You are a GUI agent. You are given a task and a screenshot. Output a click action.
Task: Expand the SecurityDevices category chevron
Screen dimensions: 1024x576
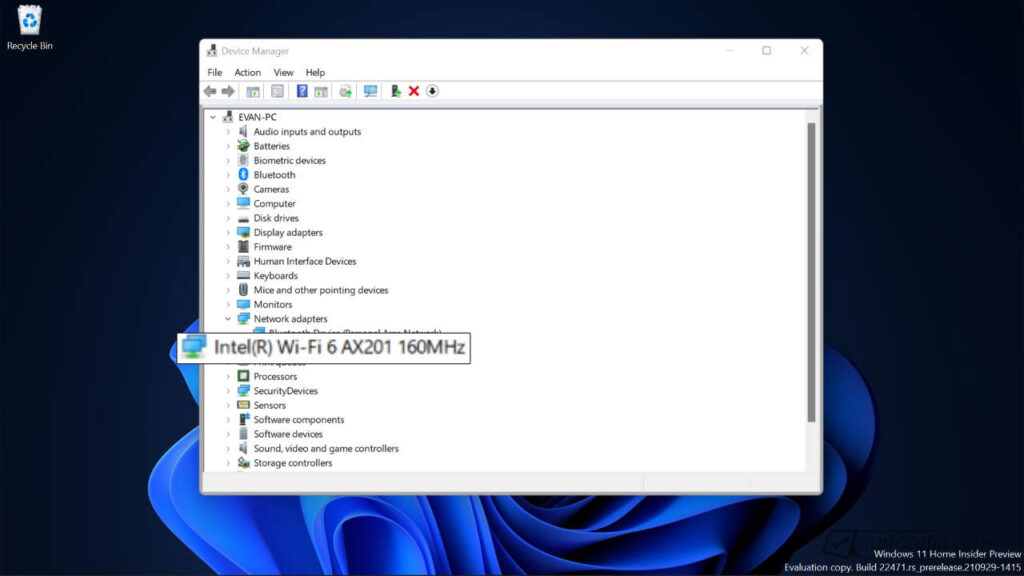tap(228, 391)
